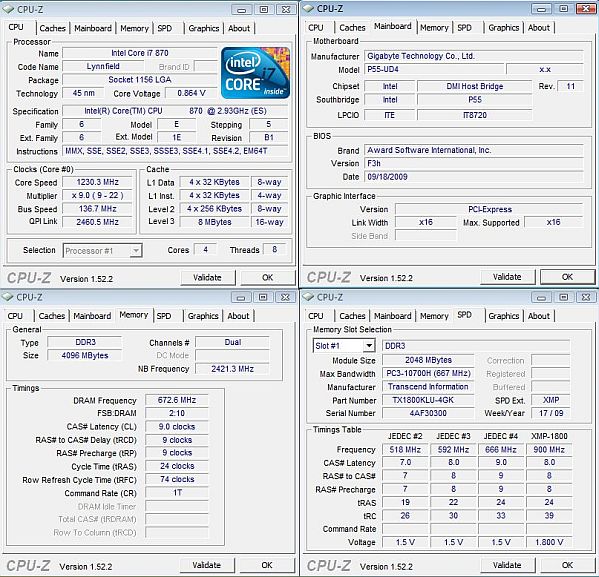Click the Lynnfield code name field
599x577 pixels.
coord(103,66)
